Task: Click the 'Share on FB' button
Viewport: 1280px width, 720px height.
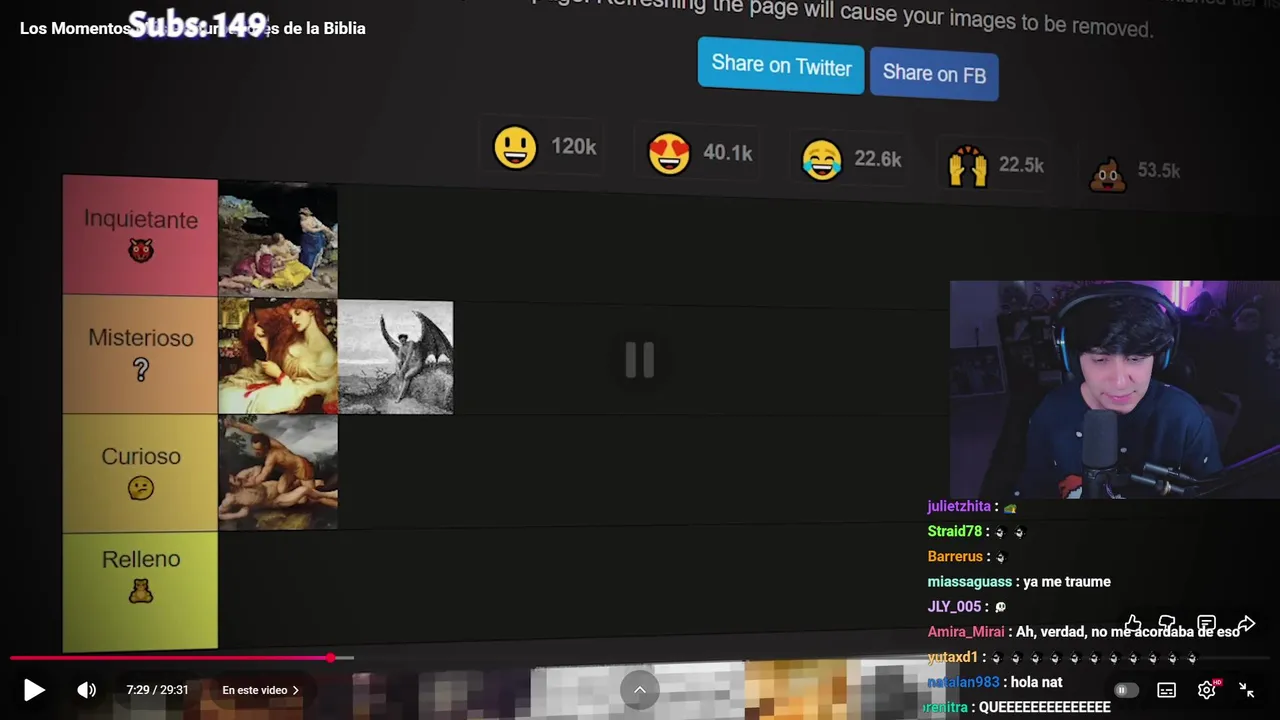Action: pyautogui.click(x=934, y=73)
